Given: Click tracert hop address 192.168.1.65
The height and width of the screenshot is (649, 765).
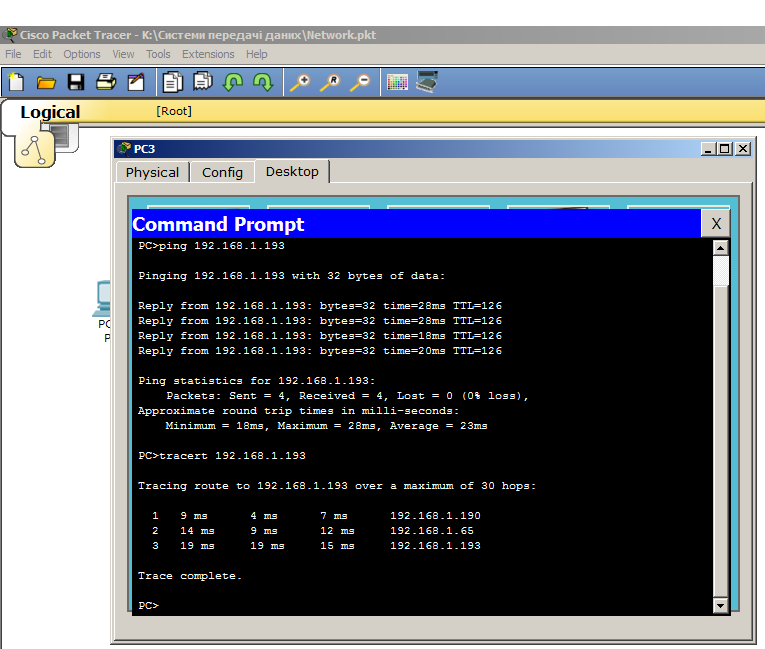Looking at the screenshot, I should click(432, 531).
